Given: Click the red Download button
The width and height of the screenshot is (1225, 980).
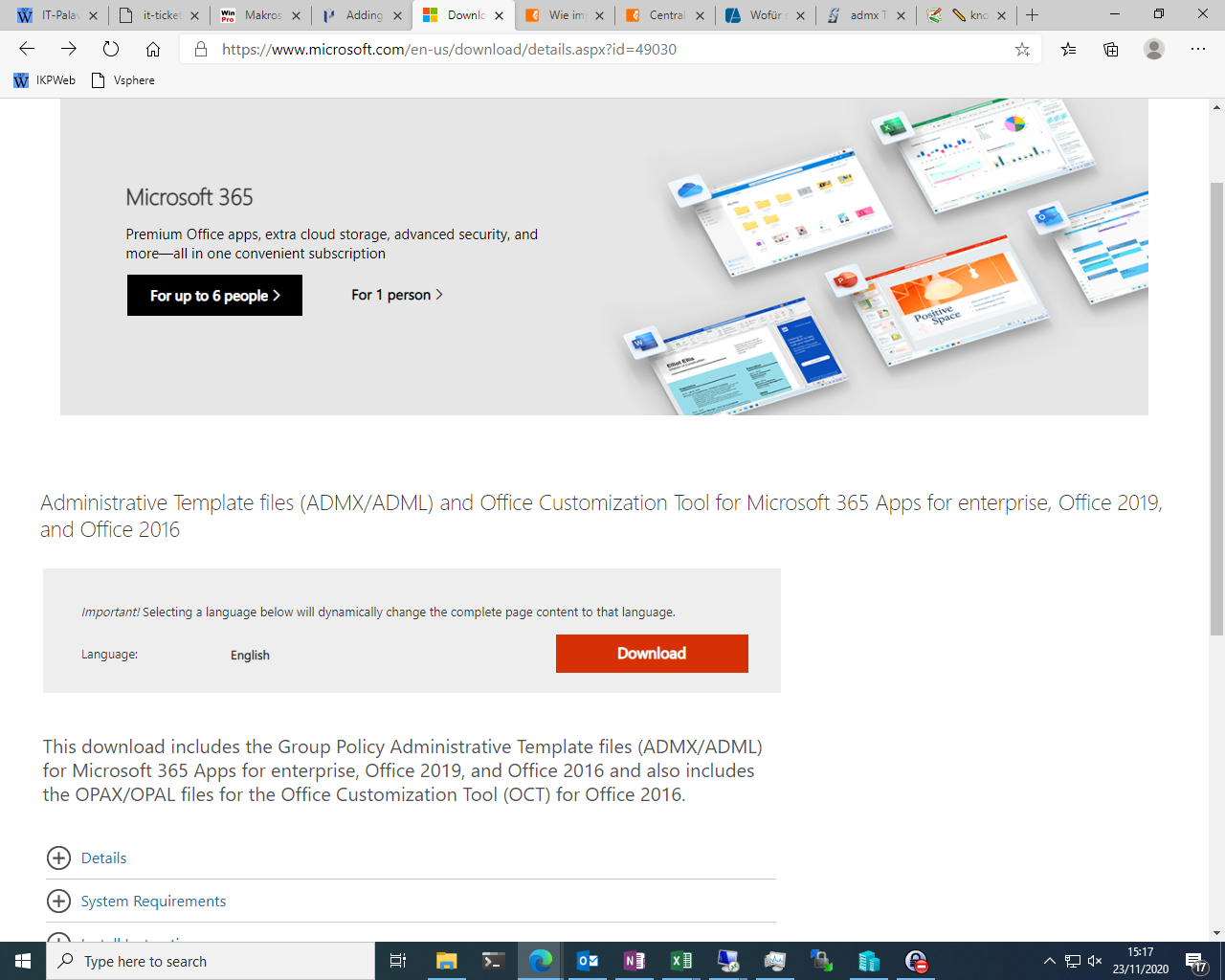Looking at the screenshot, I should tap(652, 654).
